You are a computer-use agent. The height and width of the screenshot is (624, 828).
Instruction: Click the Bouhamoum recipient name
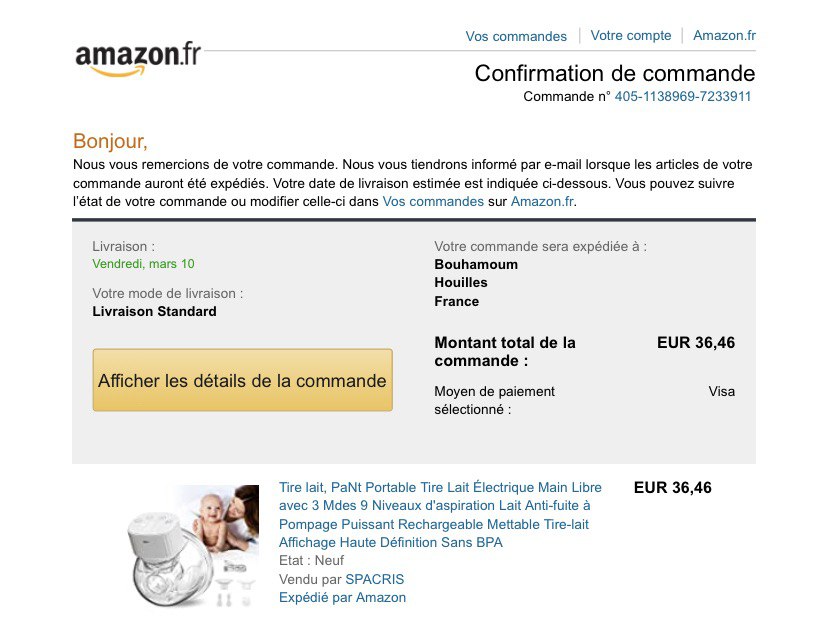coord(476,264)
